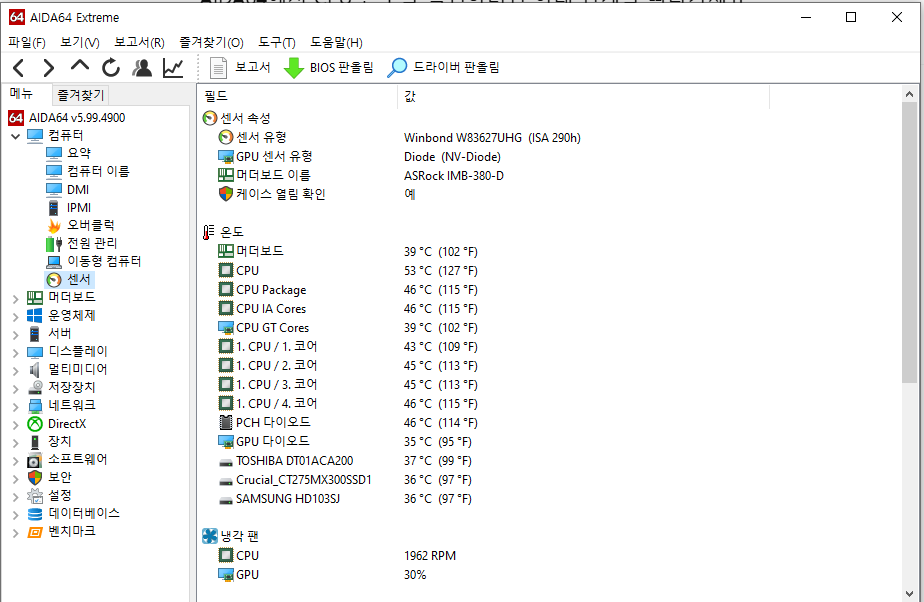Click BIOS 판올림 update button
The width and height of the screenshot is (924, 602).
pyautogui.click(x=328, y=68)
